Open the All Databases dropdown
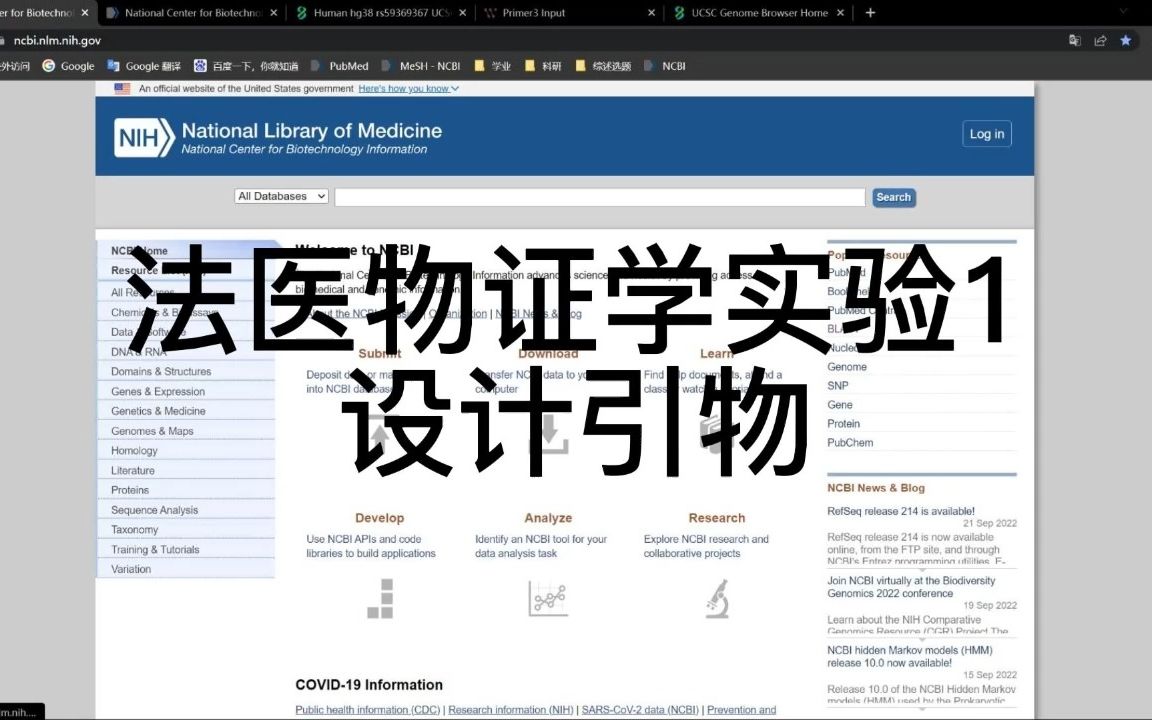 tap(281, 196)
